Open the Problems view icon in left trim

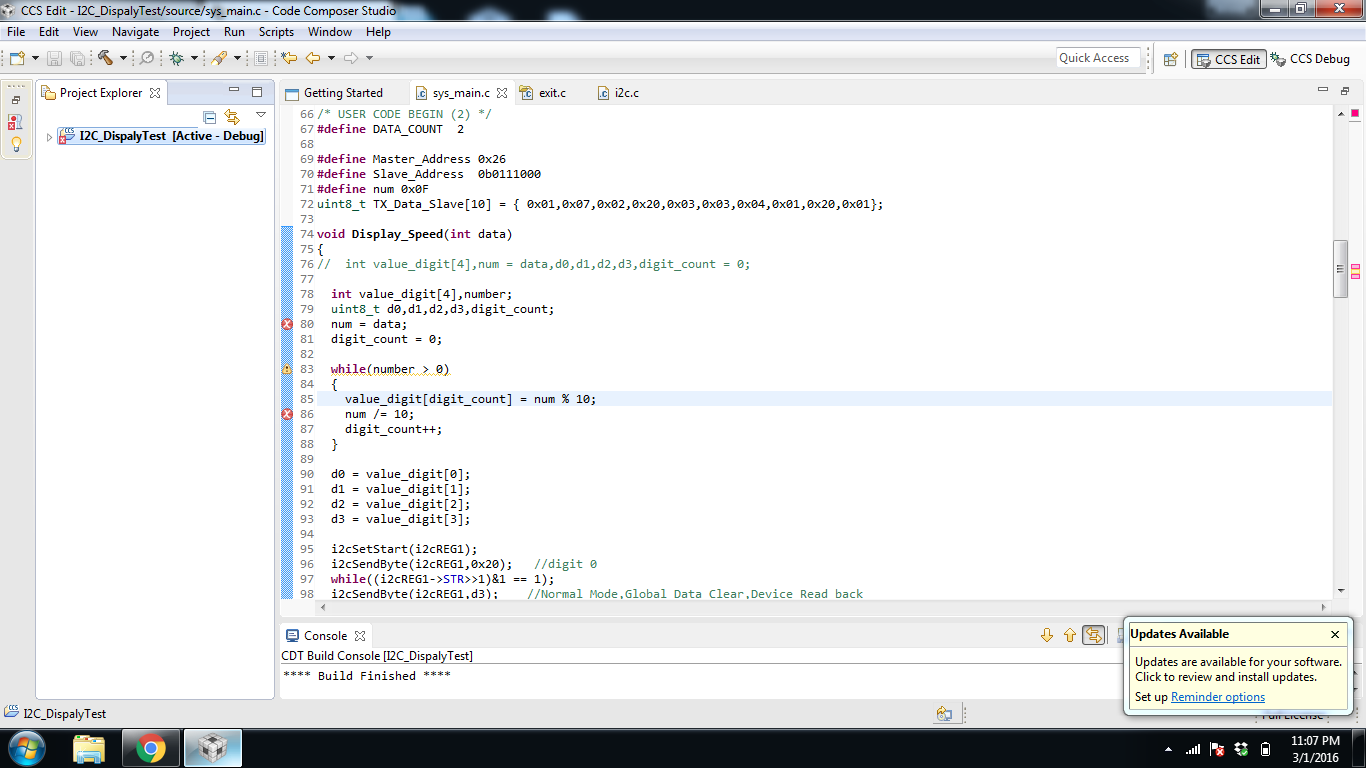(x=15, y=122)
